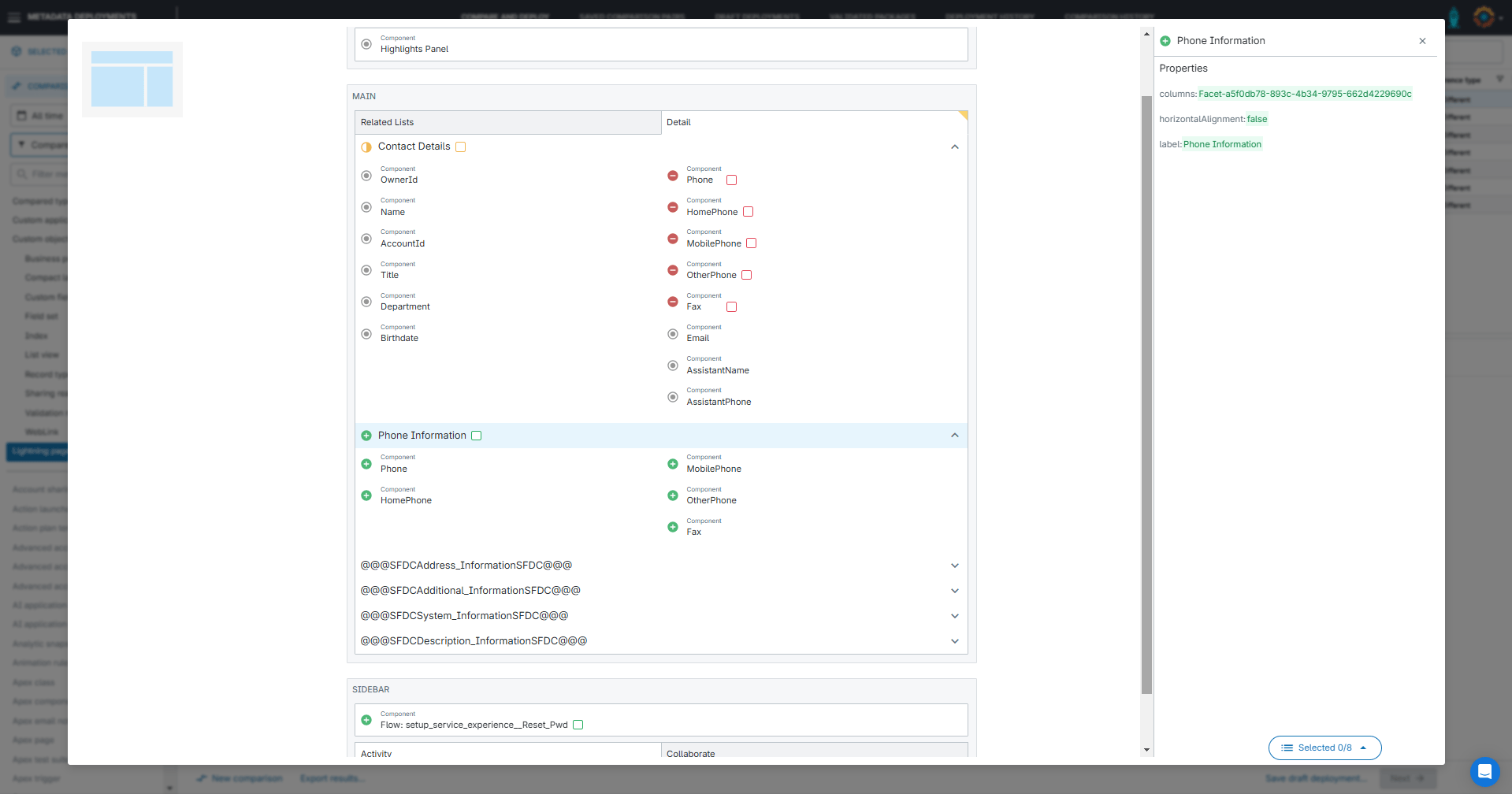Click the scroll down arrow of the layout scrollbar
Screen dimensions: 1512x794
click(1146, 750)
